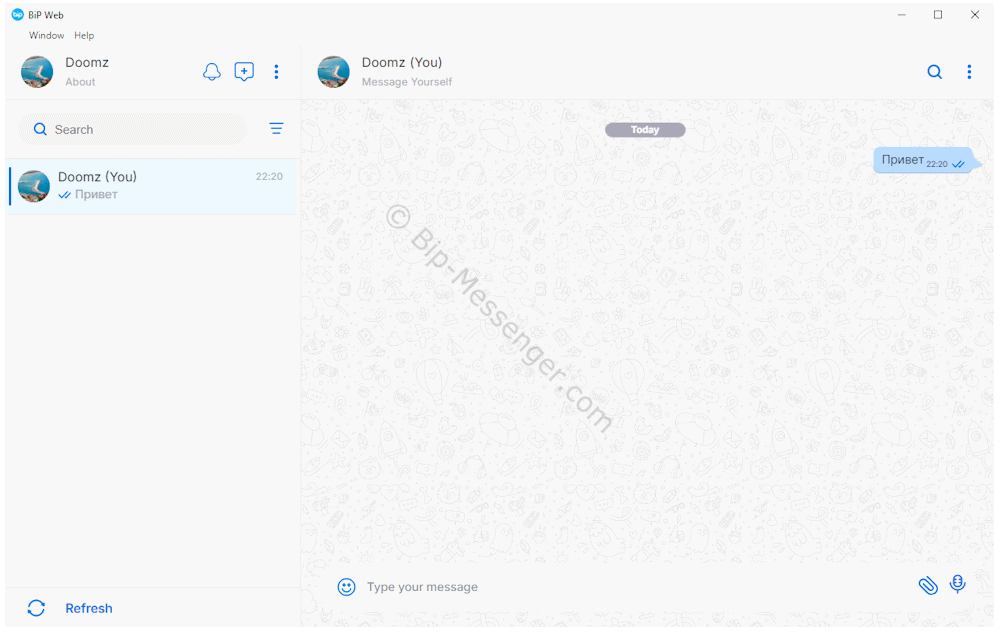Screen dimensions: 1000x633
Task: Open chat header three-dot menu
Action: click(x=969, y=71)
